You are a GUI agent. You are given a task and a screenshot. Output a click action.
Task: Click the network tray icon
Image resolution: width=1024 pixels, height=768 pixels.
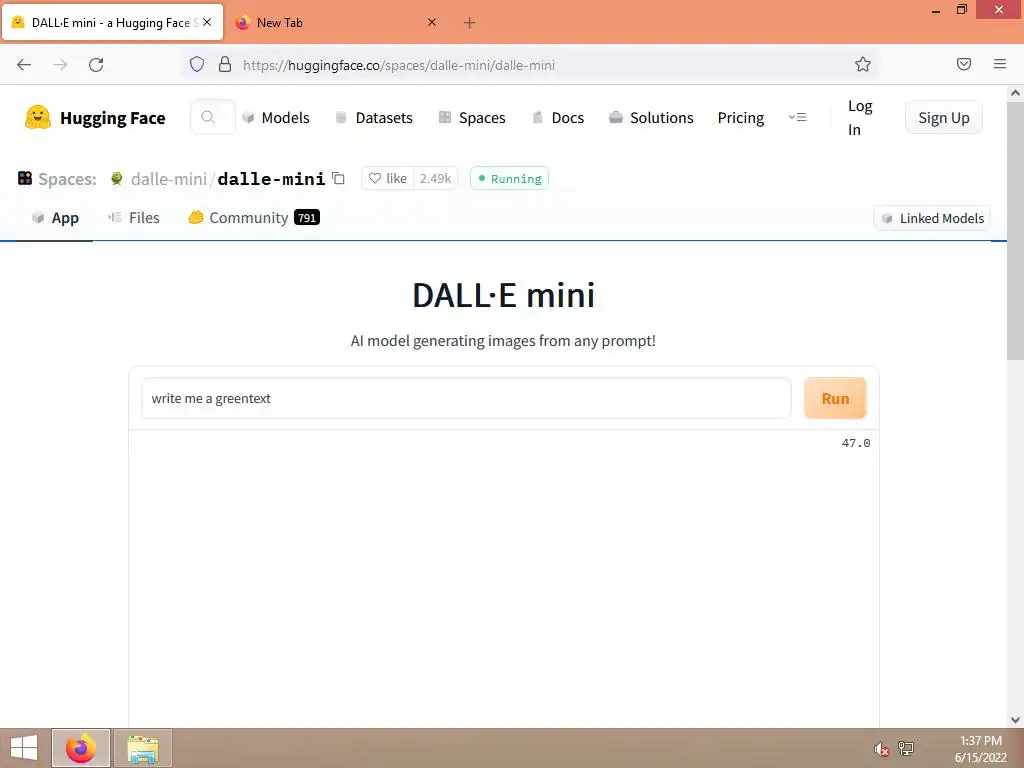(x=906, y=749)
